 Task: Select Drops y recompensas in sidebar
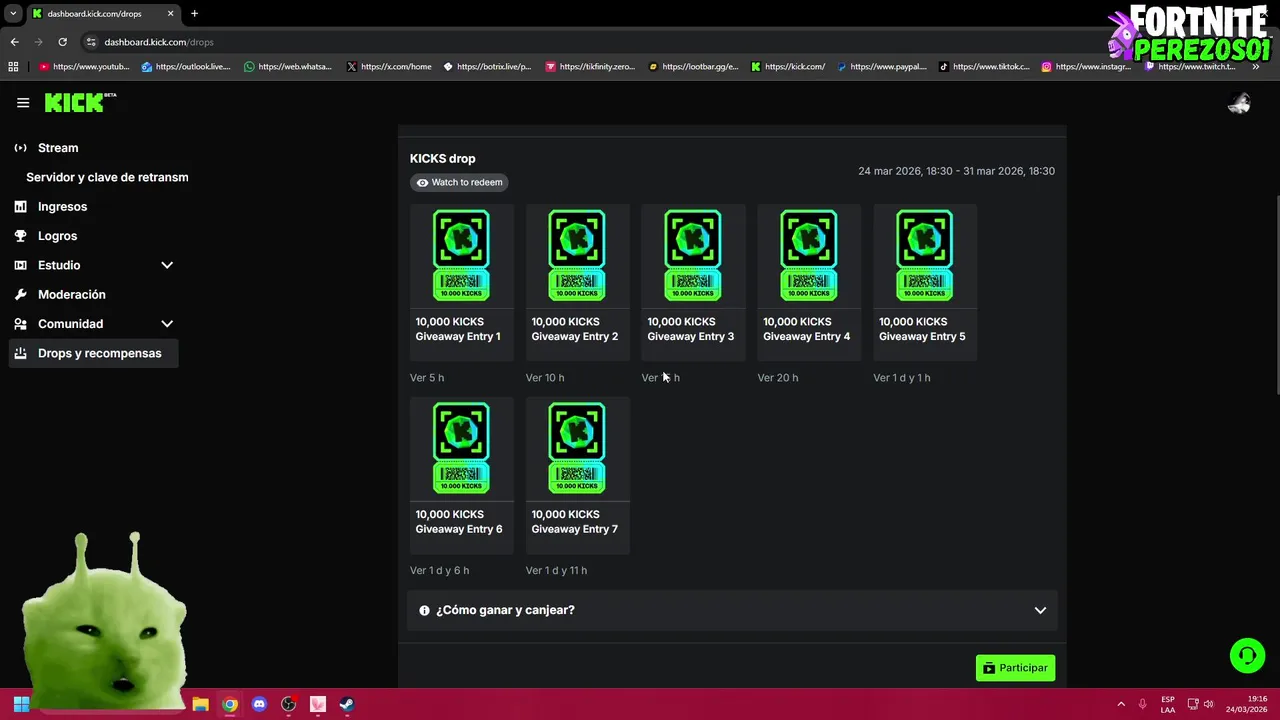click(x=93, y=353)
